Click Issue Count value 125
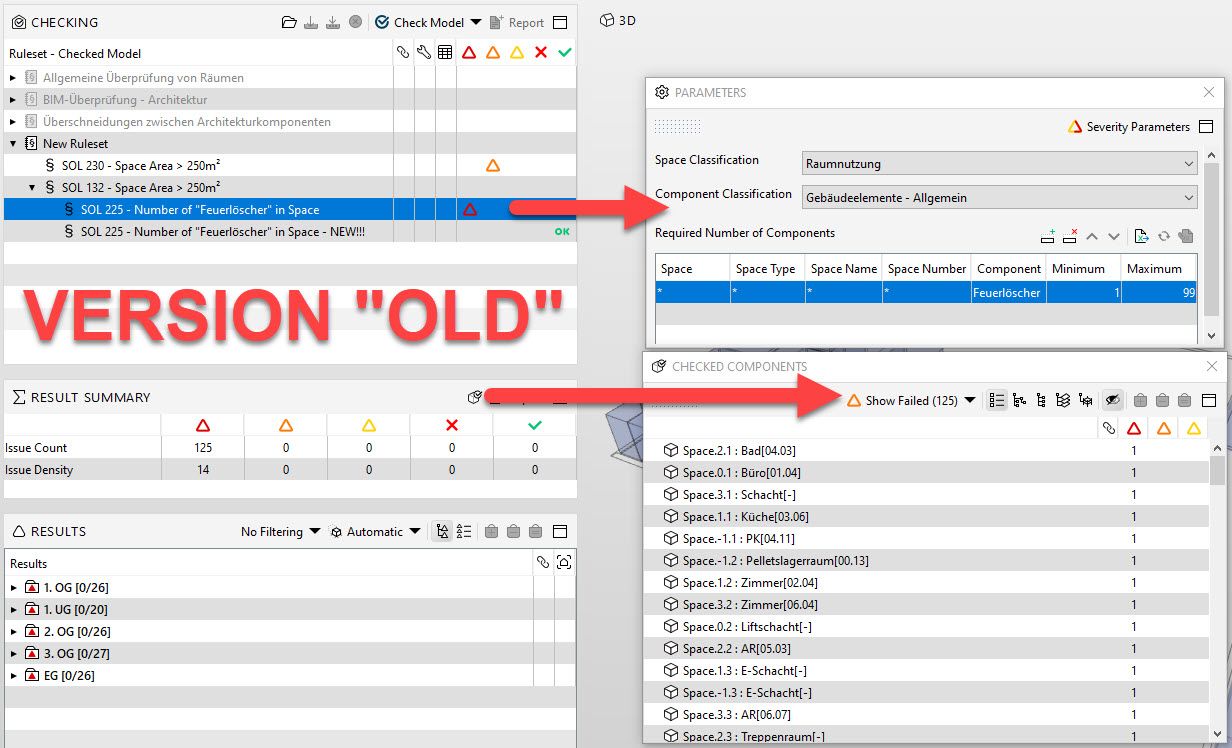 (x=203, y=447)
